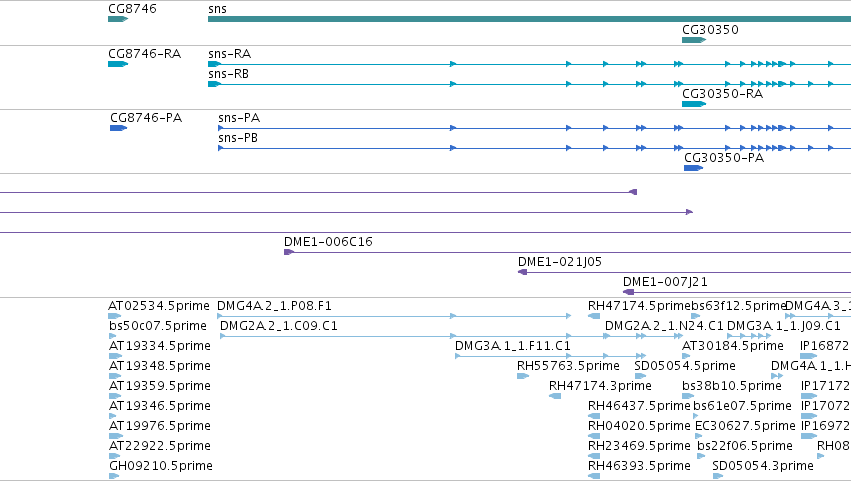Click the RH47174.3prime EST glyph
The width and height of the screenshot is (851, 481).
555,396
